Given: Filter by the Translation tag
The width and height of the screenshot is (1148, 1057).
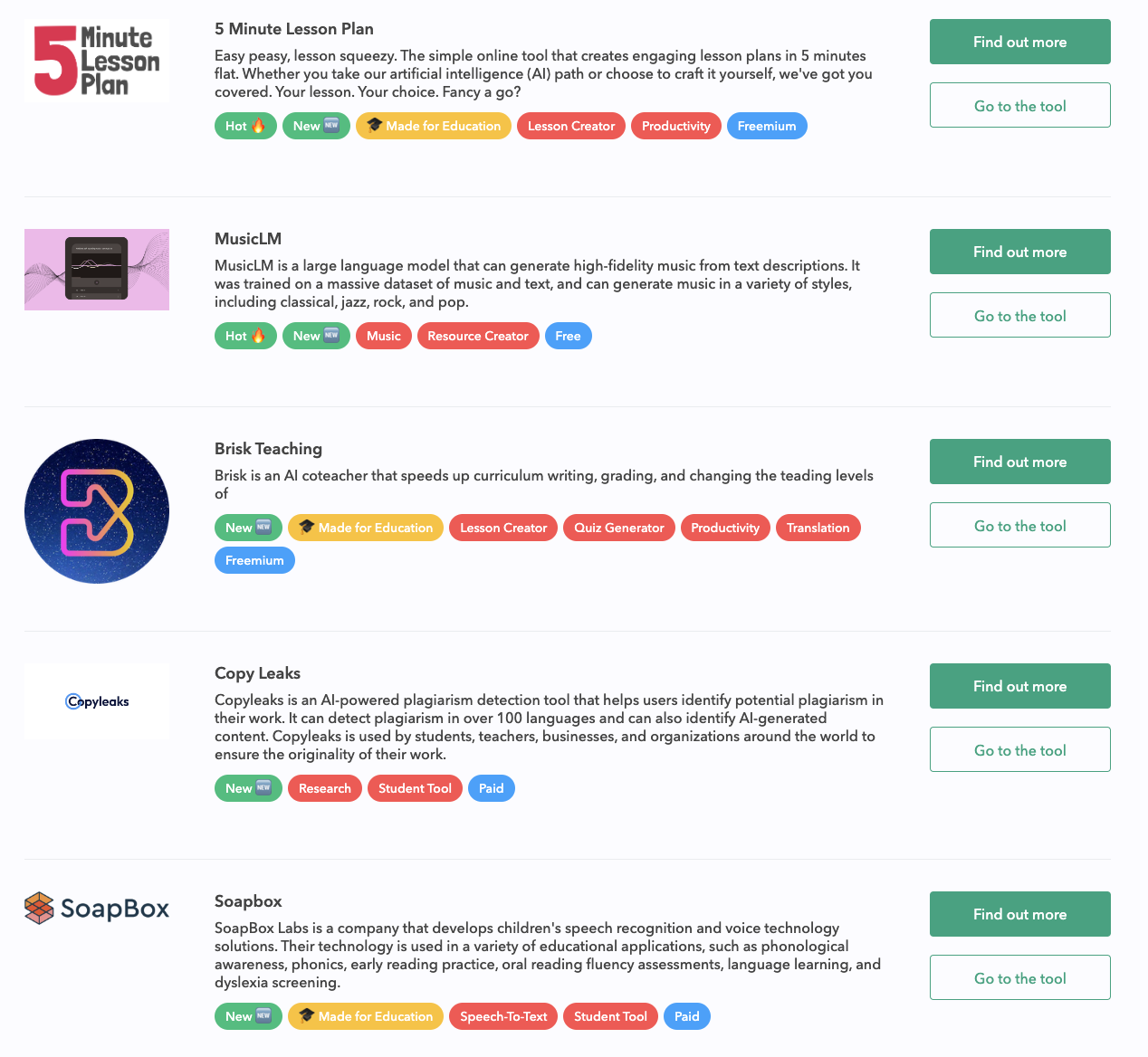Looking at the screenshot, I should pyautogui.click(x=818, y=528).
